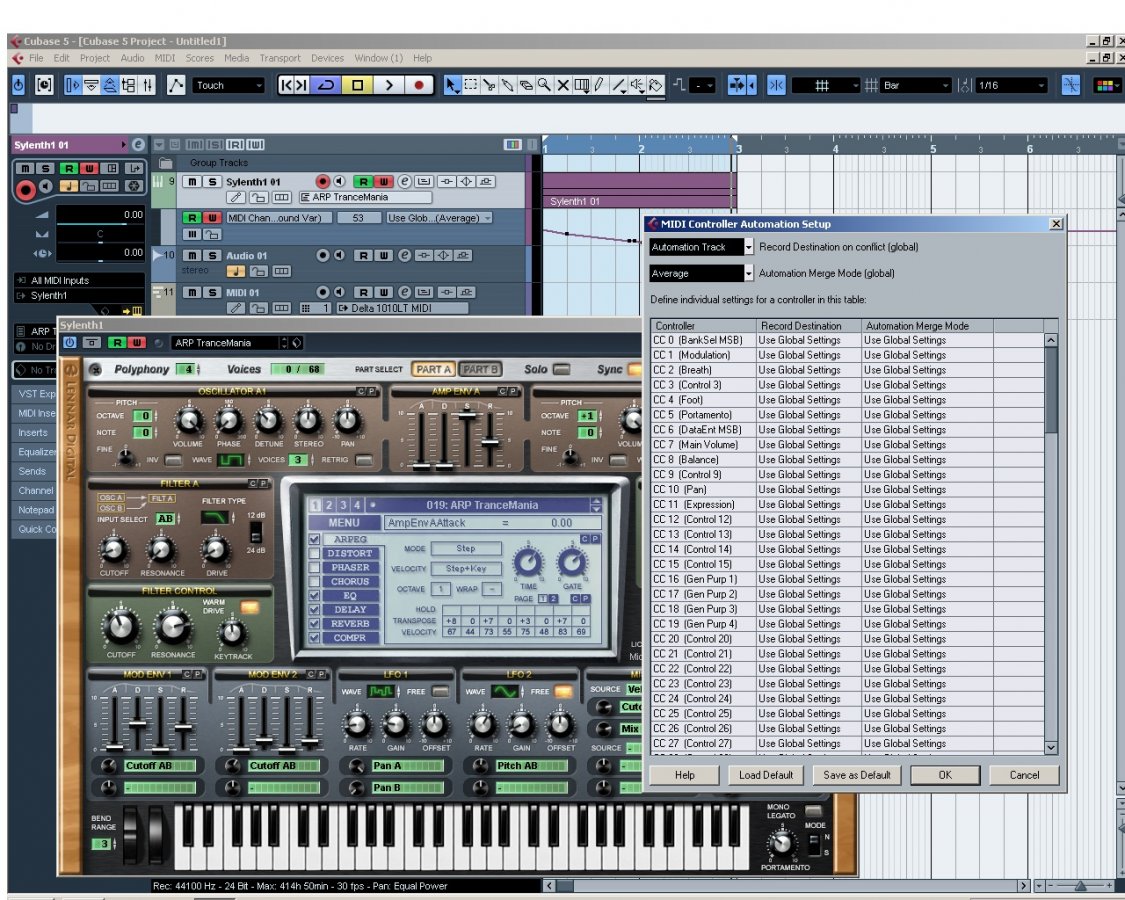
Task: Open the MIDI menu
Action: tap(164, 58)
